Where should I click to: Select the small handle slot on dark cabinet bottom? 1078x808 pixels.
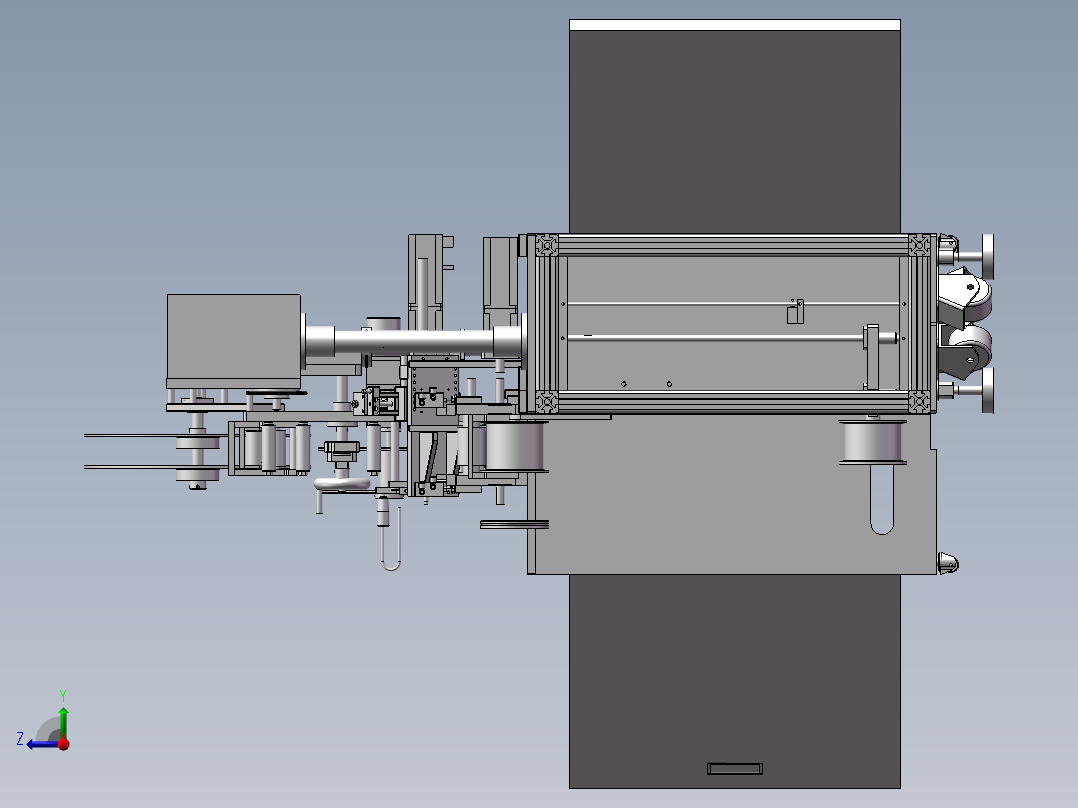(735, 768)
